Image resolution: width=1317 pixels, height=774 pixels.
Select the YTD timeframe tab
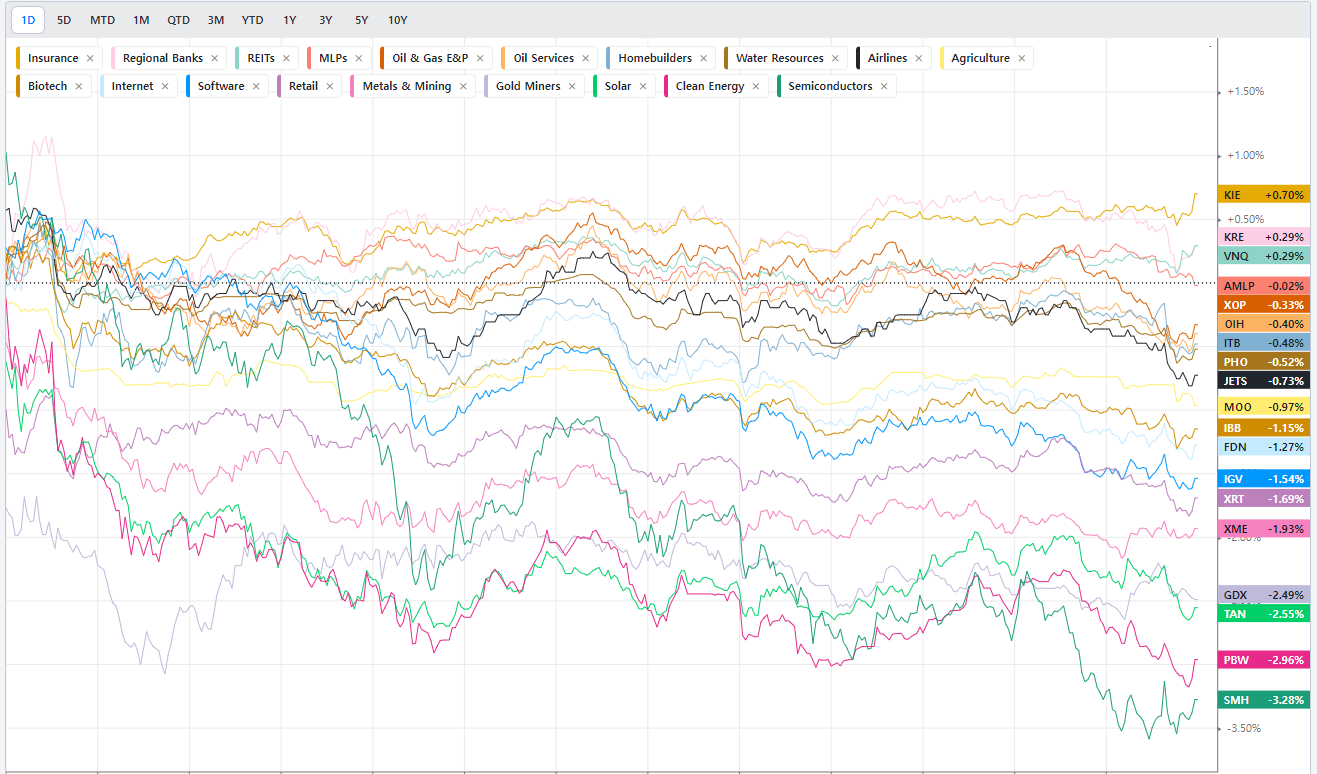(x=252, y=20)
